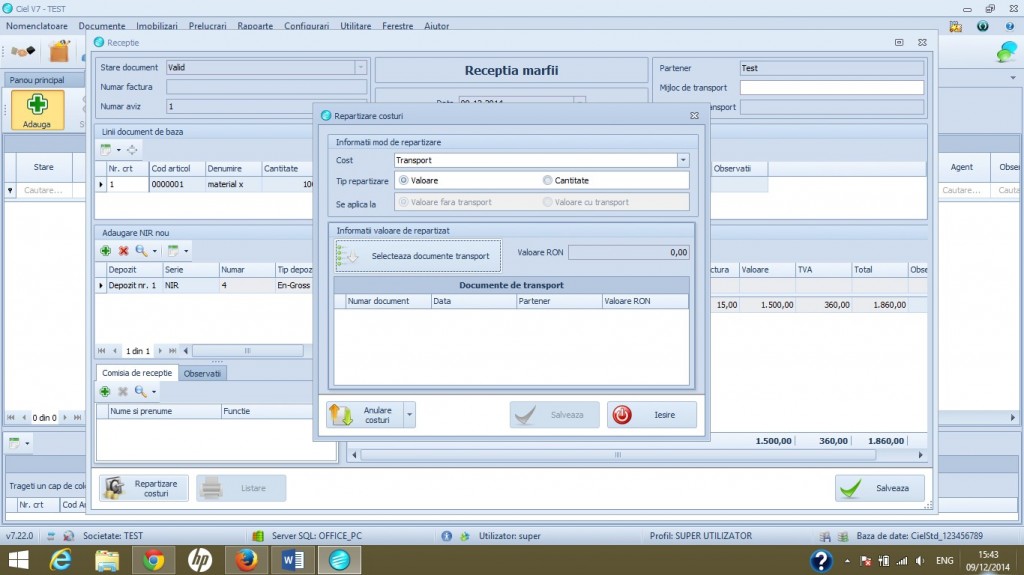Click grid layout icon in NIR toolbar
Image resolution: width=1024 pixels, height=575 pixels.
(173, 250)
